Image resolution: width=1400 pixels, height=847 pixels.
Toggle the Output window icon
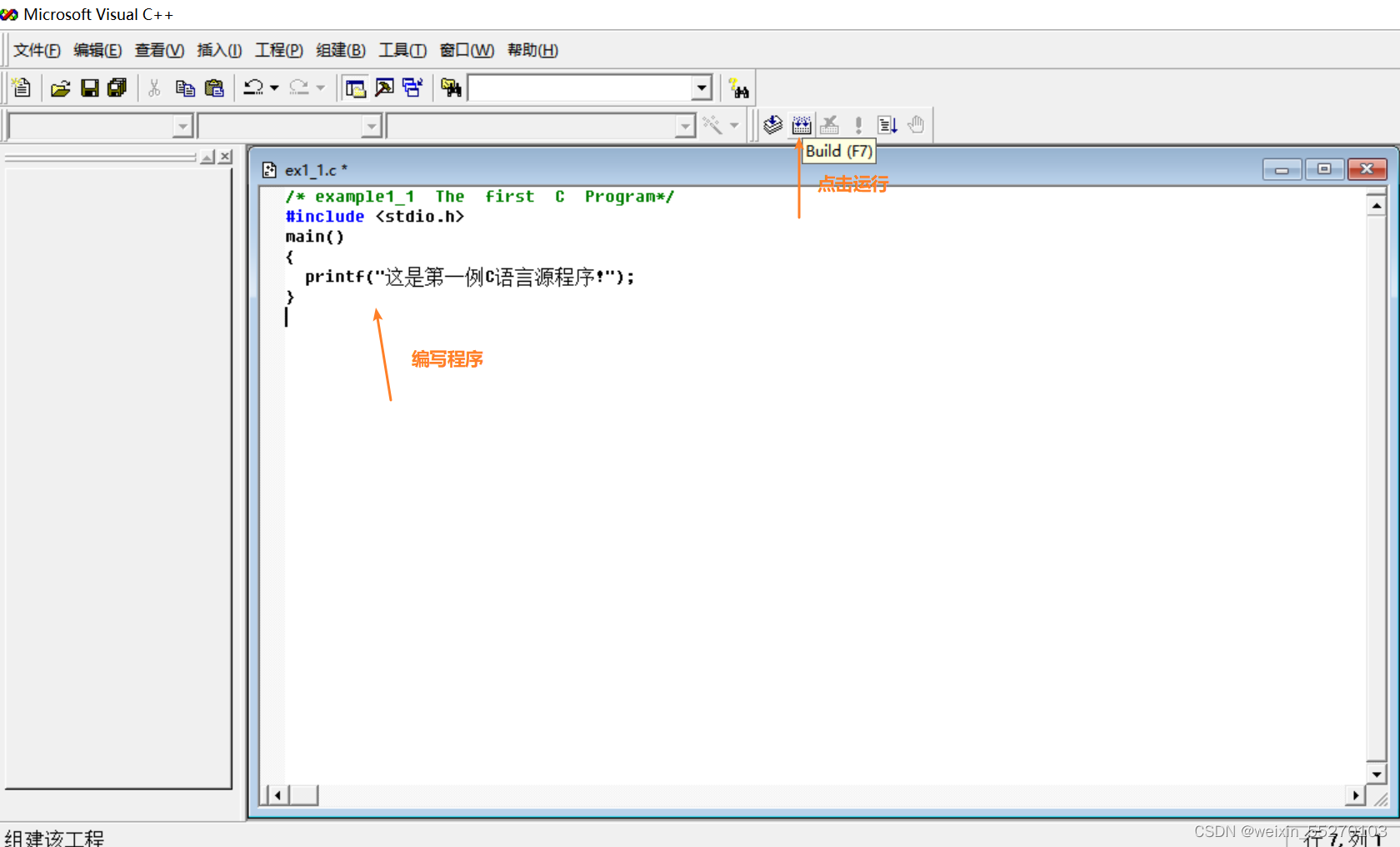tap(384, 88)
